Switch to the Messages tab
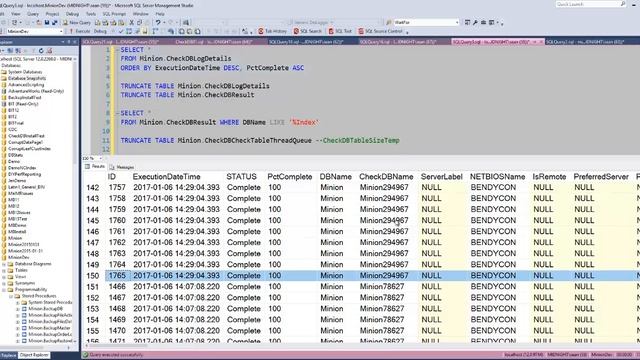The width and height of the screenshot is (640, 360). pyautogui.click(x=122, y=167)
